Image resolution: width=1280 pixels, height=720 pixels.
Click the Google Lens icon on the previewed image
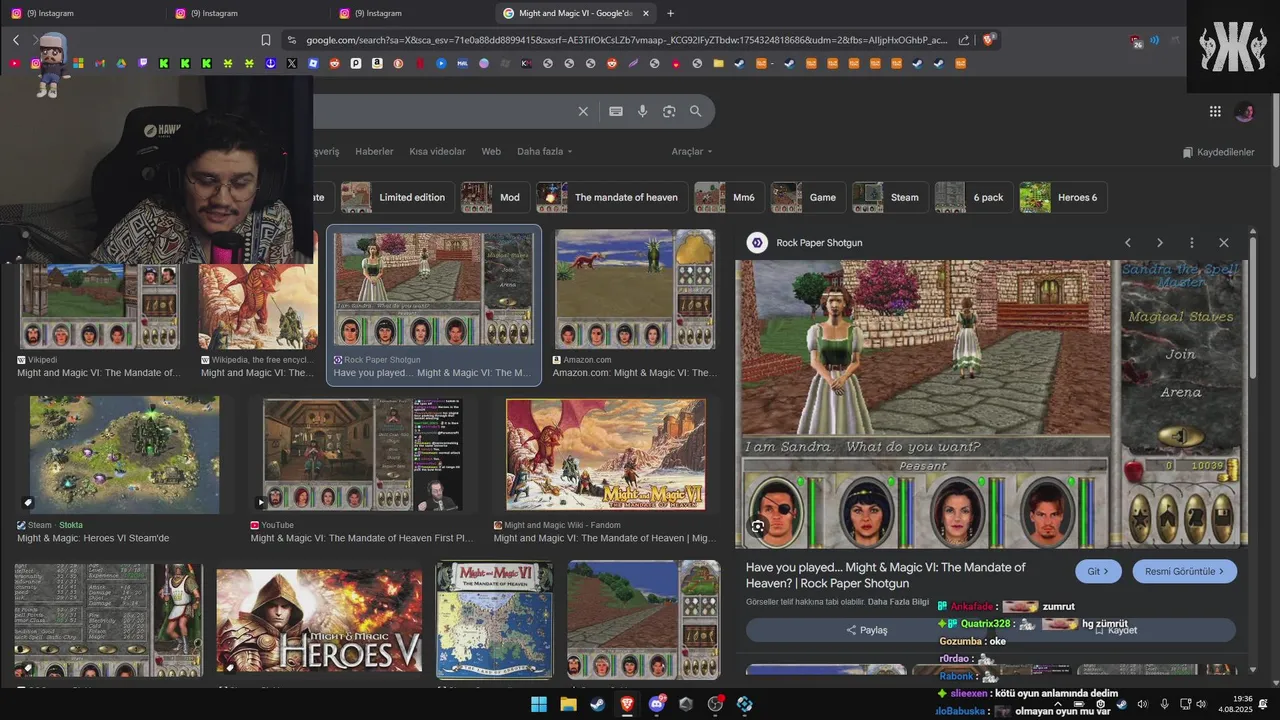[758, 526]
